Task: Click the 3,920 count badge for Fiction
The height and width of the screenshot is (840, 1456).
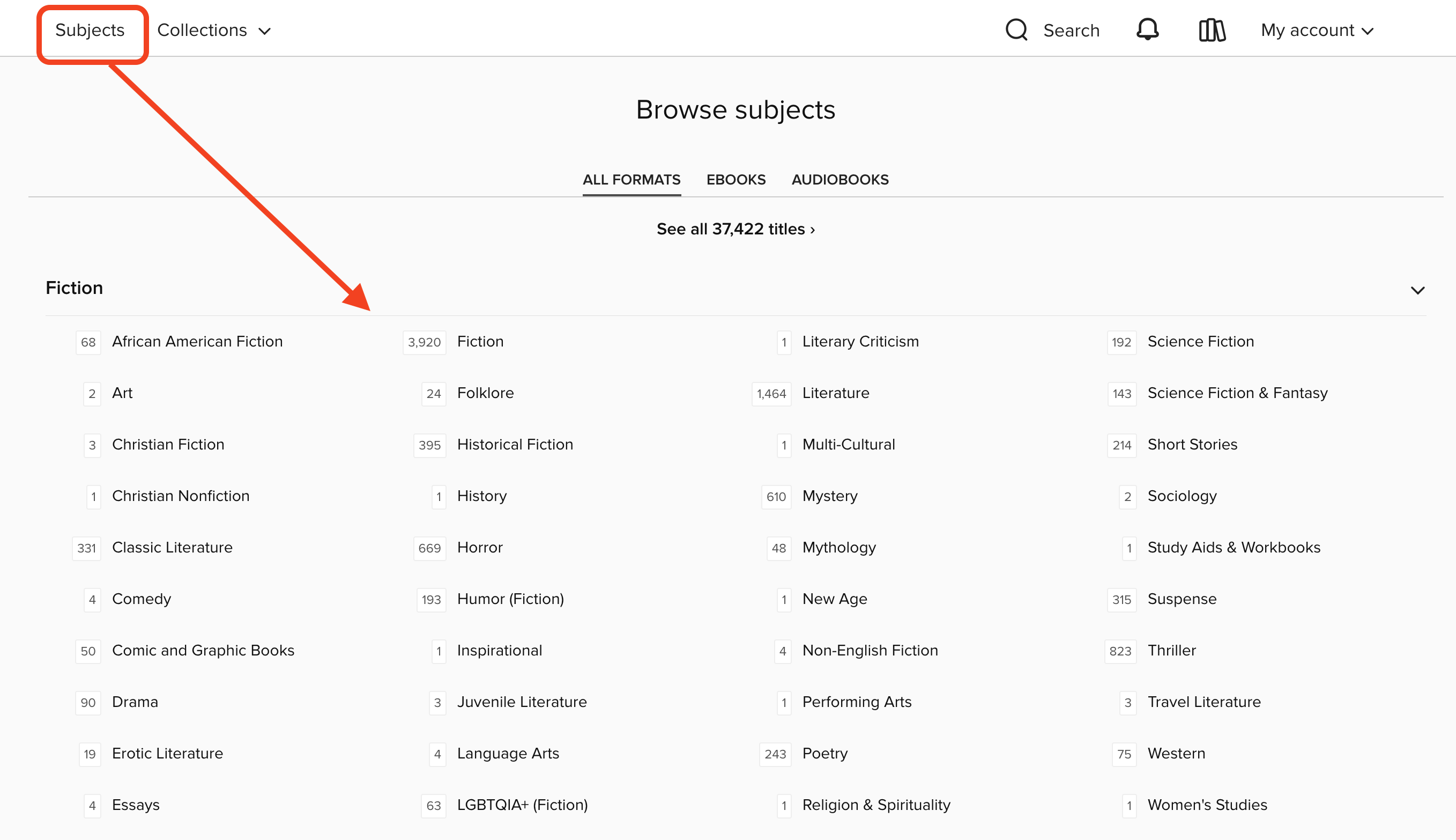Action: (x=424, y=342)
